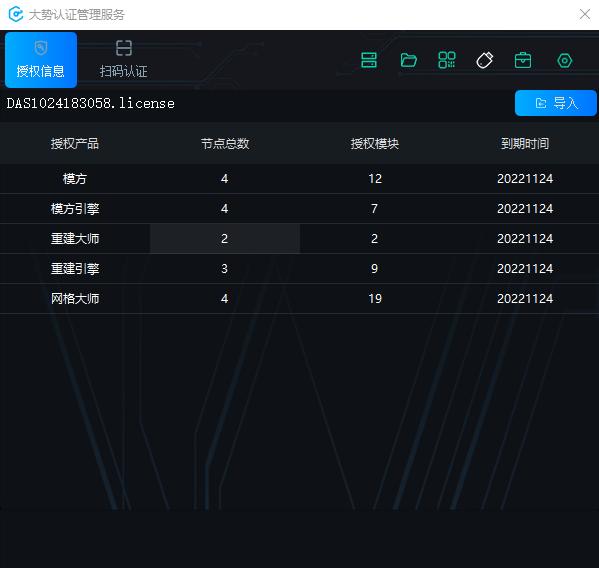Image resolution: width=599 pixels, height=568 pixels.
Task: Click module count 7 in 模方引擎 row
Action: (374, 209)
